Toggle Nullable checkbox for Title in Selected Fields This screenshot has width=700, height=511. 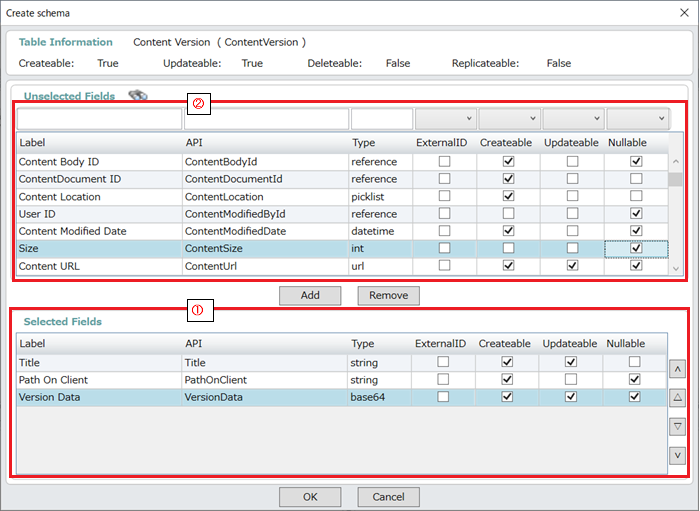(635, 362)
